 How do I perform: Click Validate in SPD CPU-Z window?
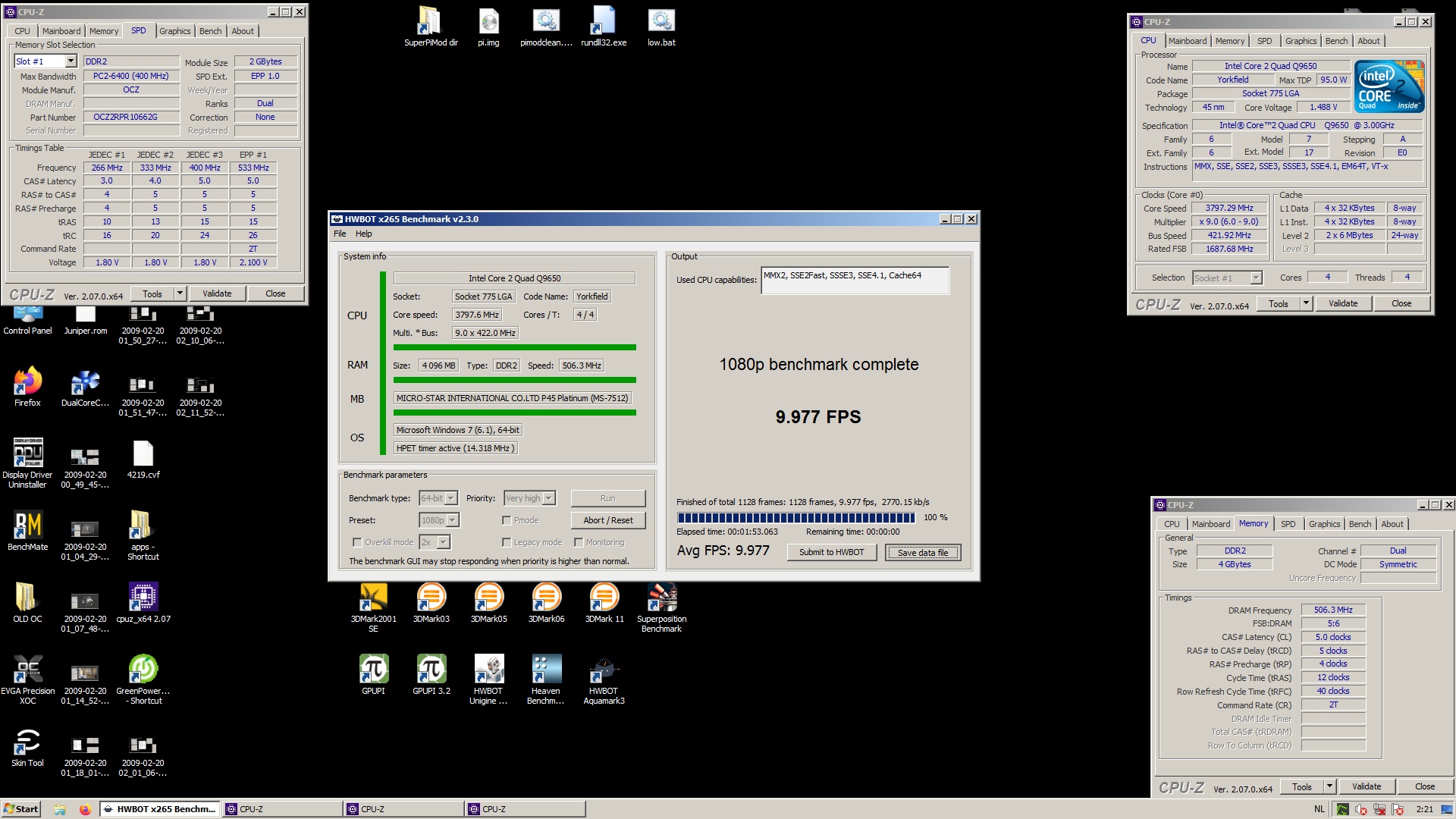tap(217, 293)
